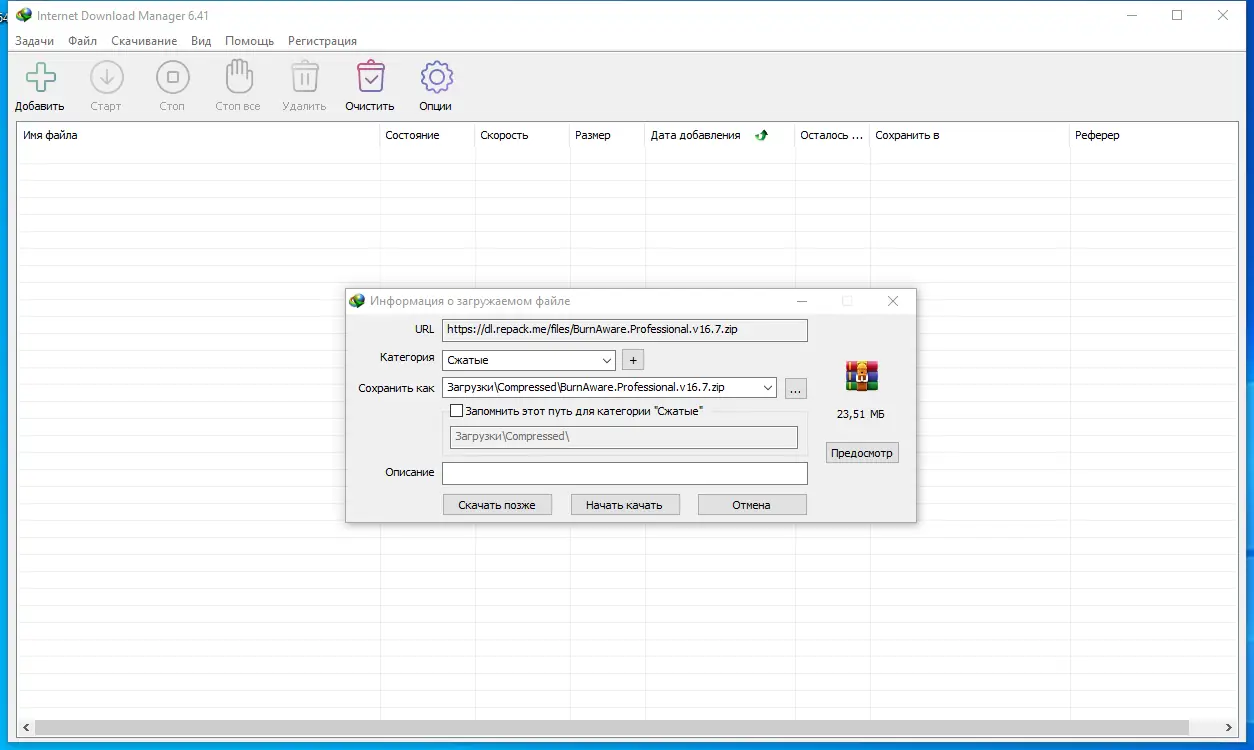The height and width of the screenshot is (750, 1254).
Task: Click into the Описание input field
Action: (x=625, y=473)
